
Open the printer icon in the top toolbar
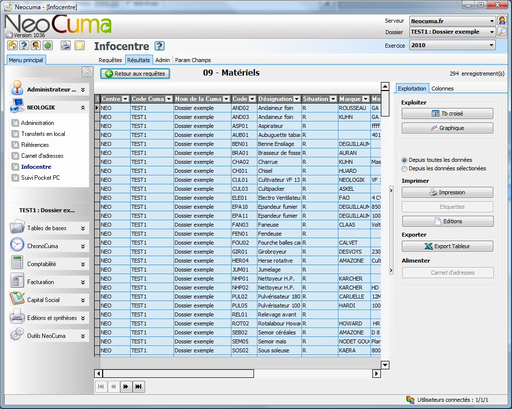click(65, 45)
